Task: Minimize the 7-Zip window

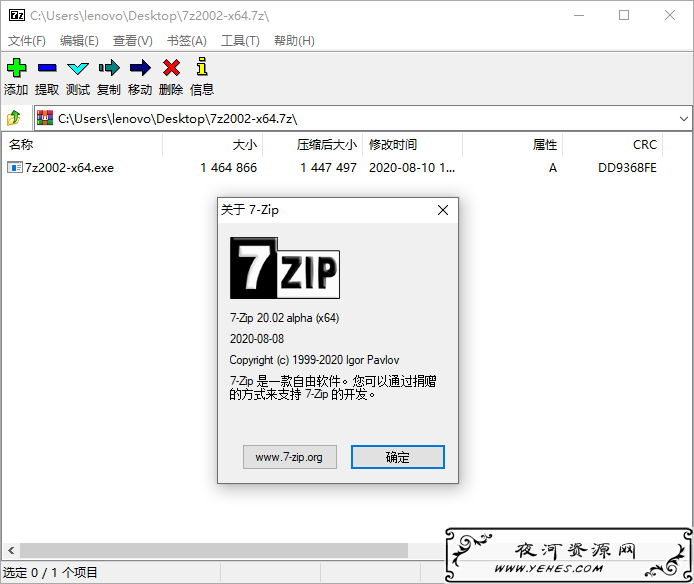Action: [x=579, y=15]
